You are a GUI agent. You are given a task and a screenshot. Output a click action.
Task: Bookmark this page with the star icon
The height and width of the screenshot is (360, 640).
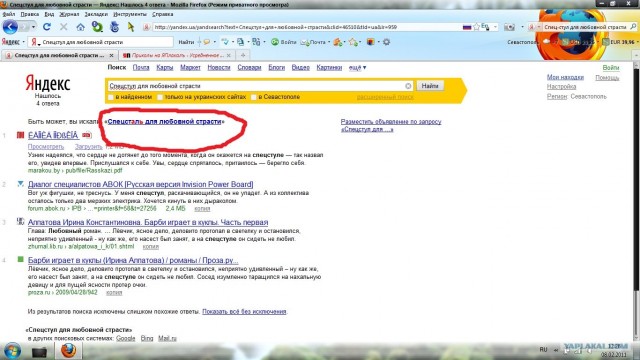pos(476,27)
